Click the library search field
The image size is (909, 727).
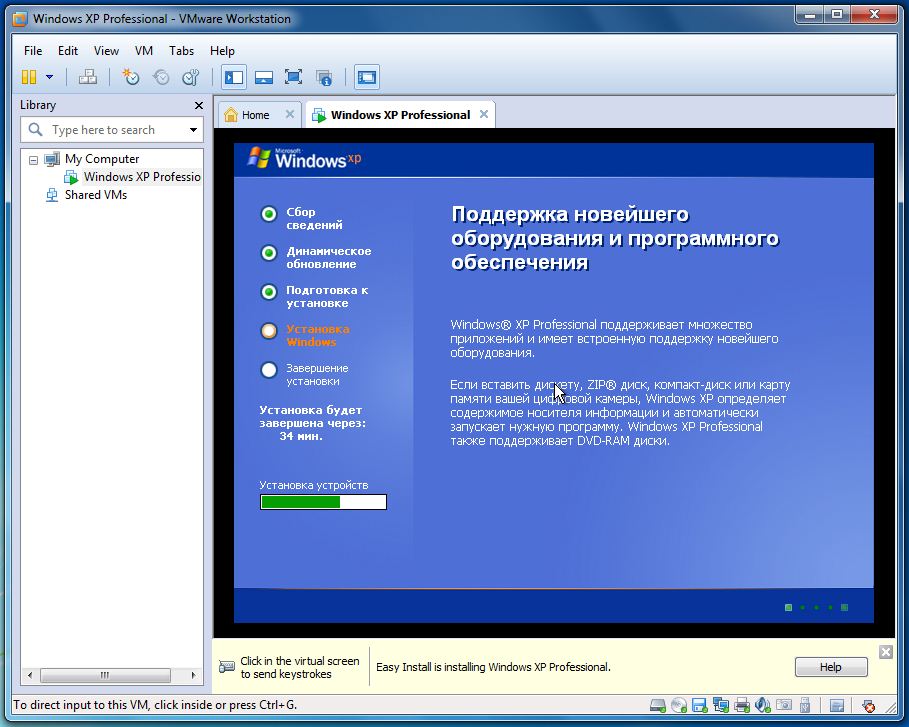coord(111,130)
